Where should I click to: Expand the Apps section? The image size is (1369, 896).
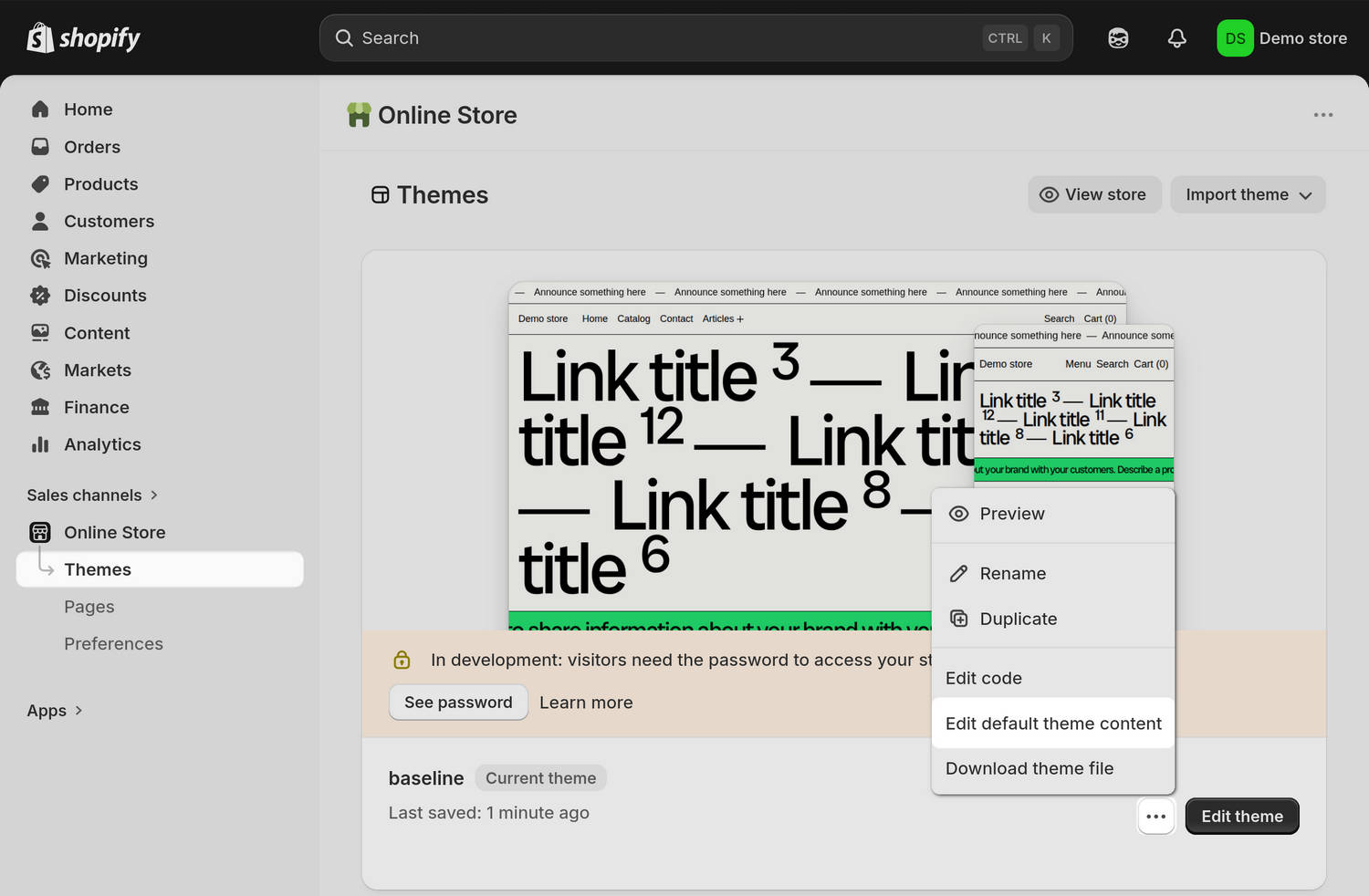[55, 710]
